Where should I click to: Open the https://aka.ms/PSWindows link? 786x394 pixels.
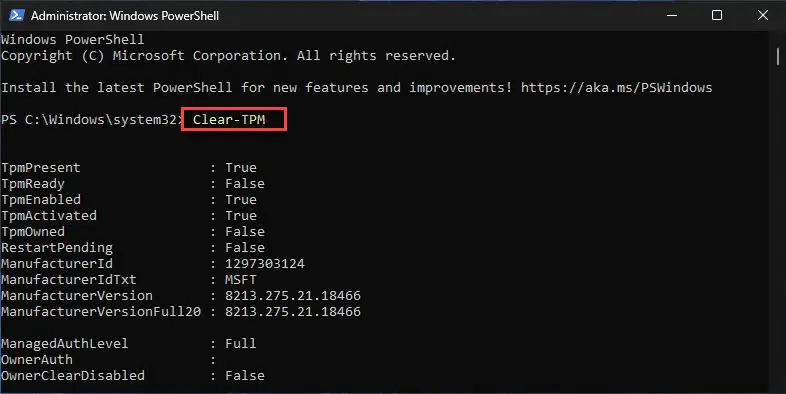616,88
